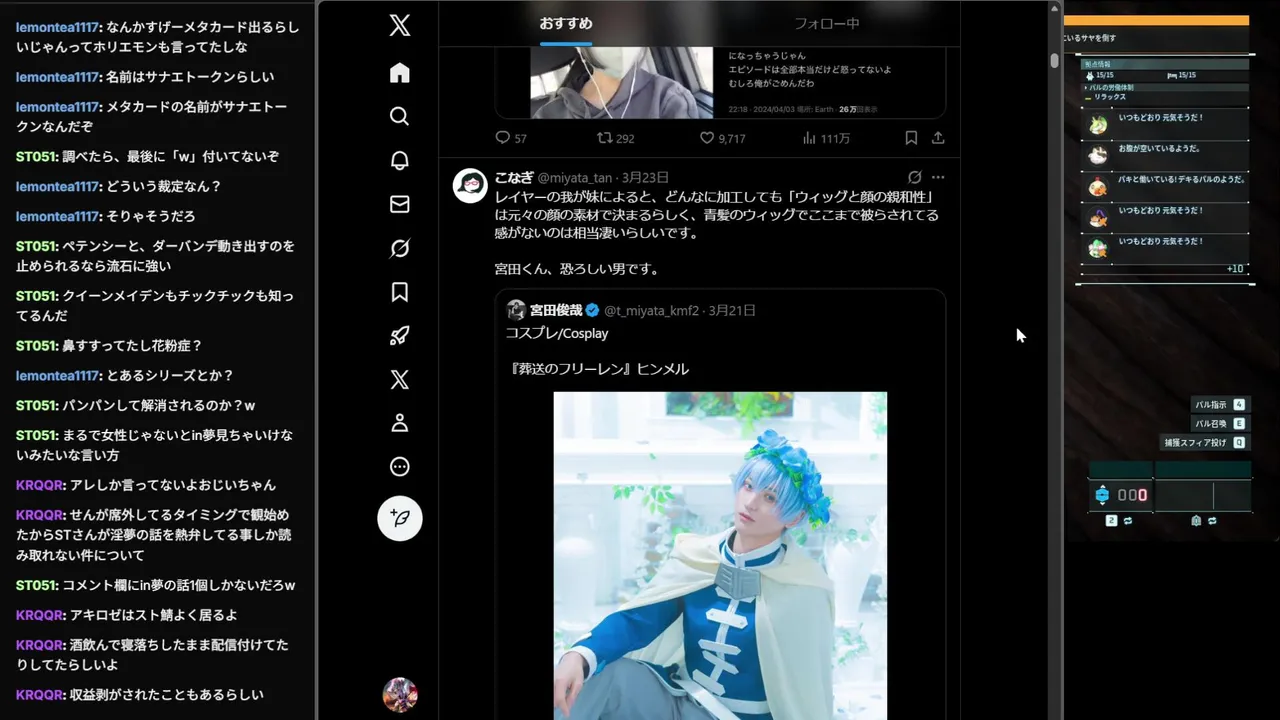Compose a new post with the feather button
Viewport: 1280px width, 720px height.
tap(399, 518)
